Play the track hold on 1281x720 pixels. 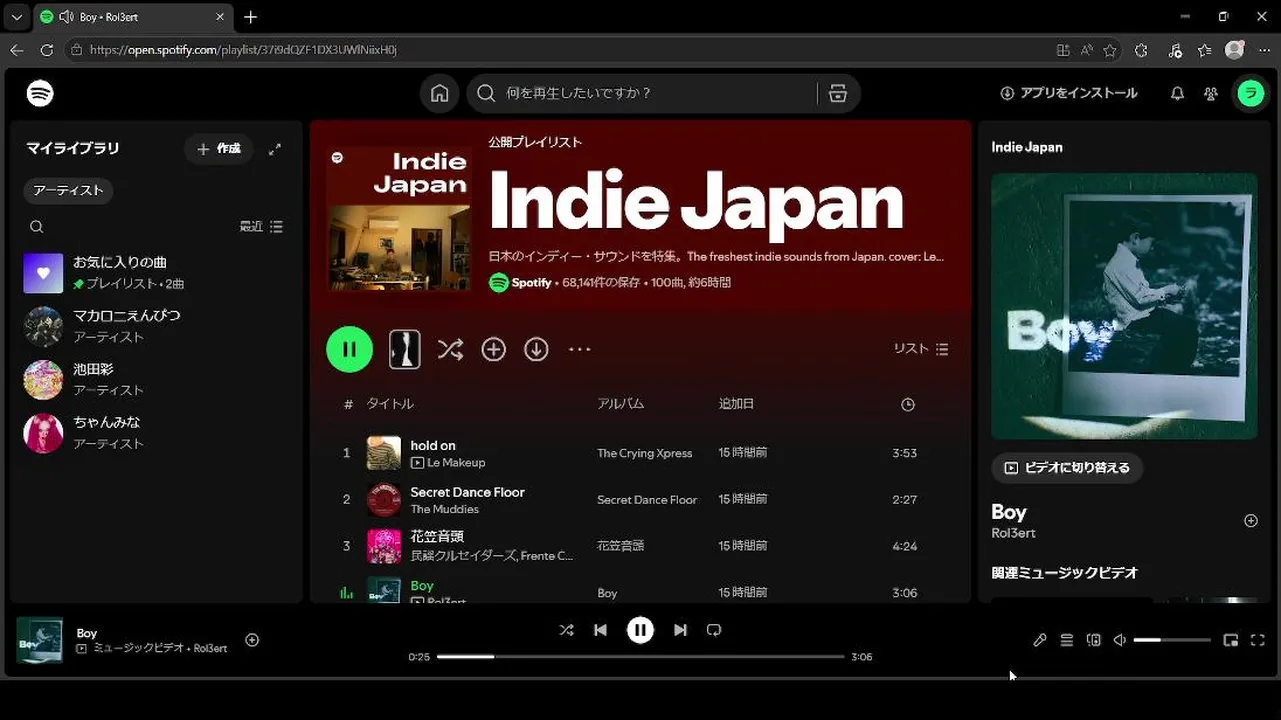click(x=433, y=445)
